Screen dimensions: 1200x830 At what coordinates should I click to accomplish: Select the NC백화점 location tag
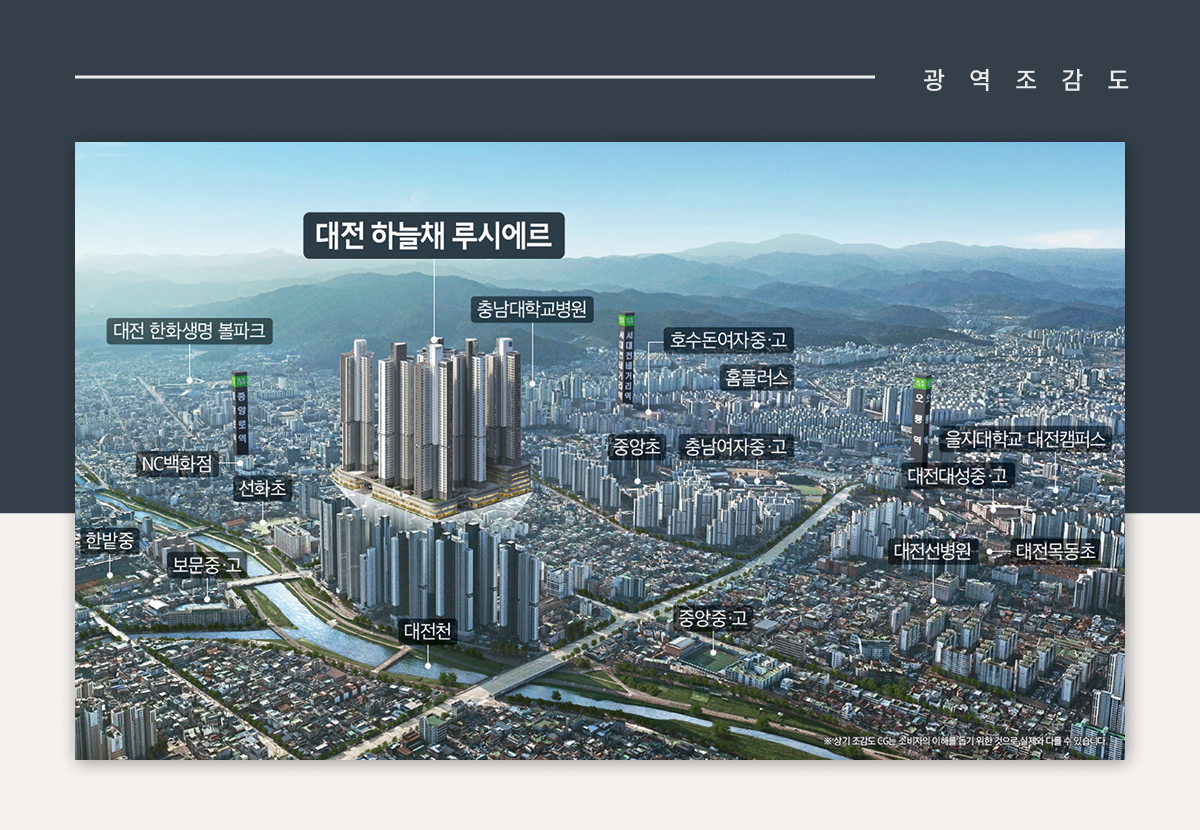coord(177,464)
